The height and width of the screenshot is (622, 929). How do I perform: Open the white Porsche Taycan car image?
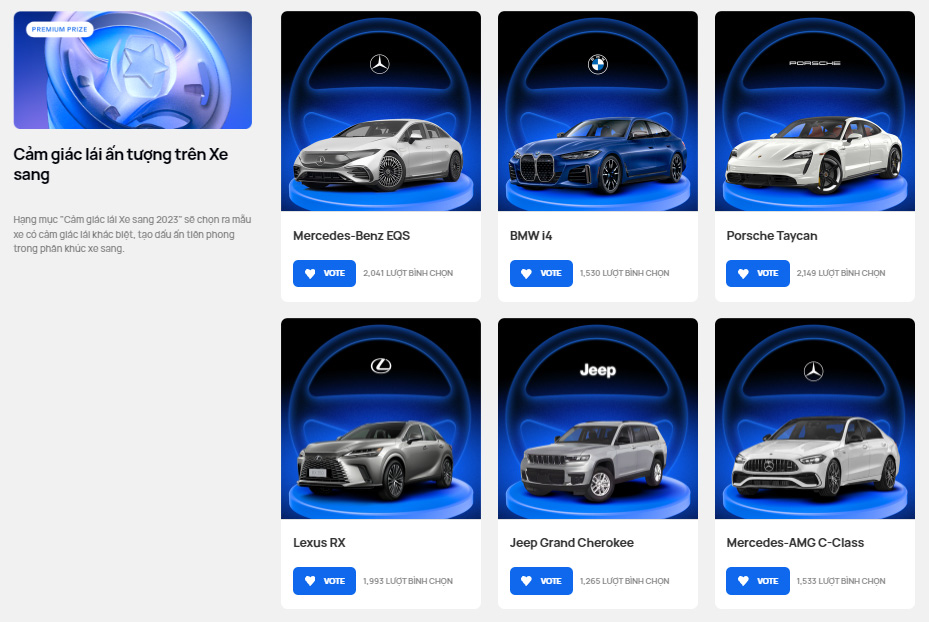pos(815,155)
